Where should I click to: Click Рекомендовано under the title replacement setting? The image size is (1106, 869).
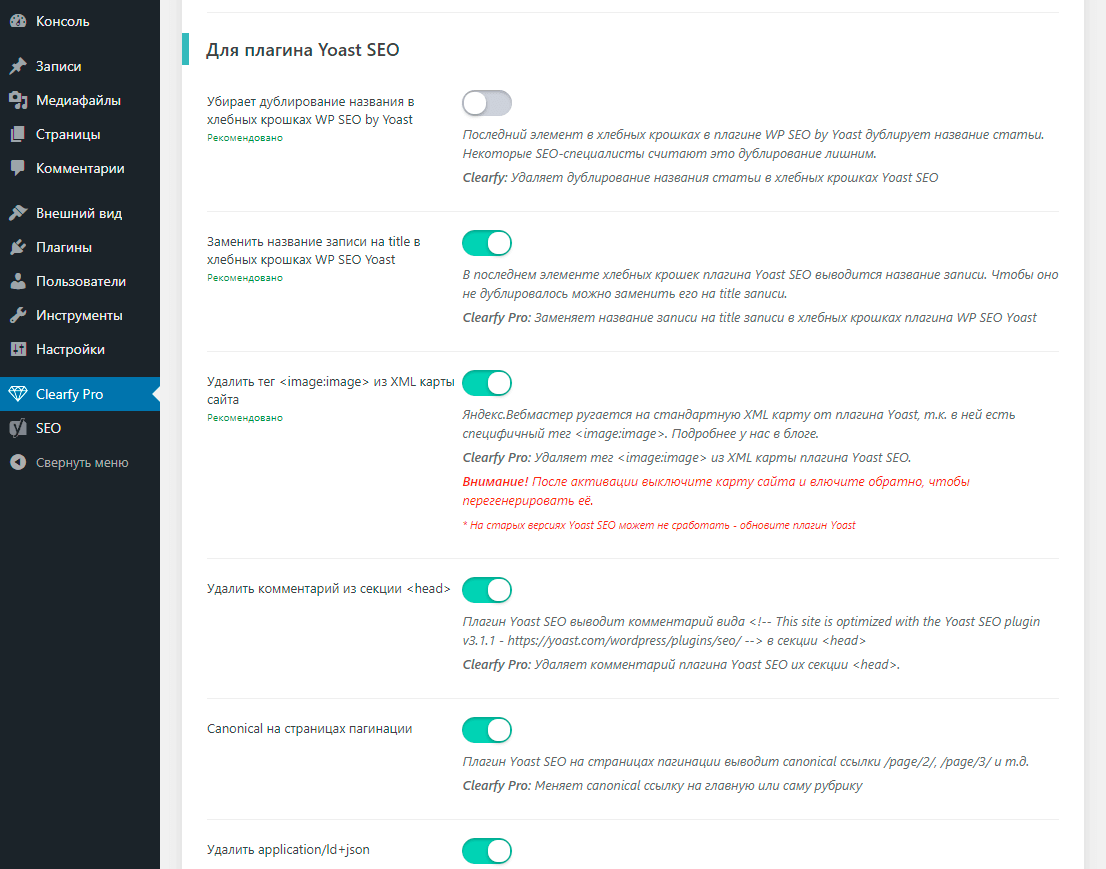245,278
